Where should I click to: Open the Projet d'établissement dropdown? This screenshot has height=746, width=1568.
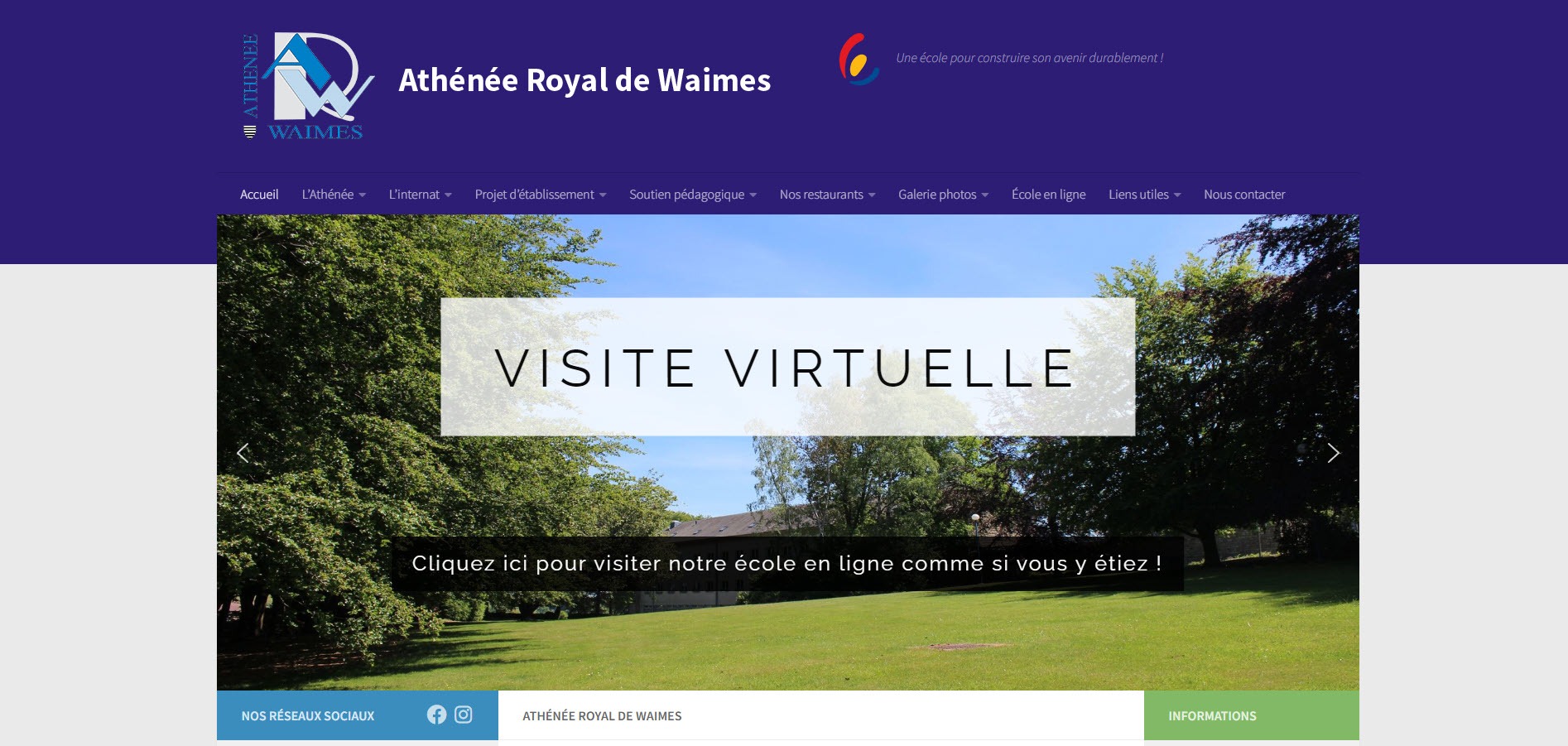[x=541, y=195]
